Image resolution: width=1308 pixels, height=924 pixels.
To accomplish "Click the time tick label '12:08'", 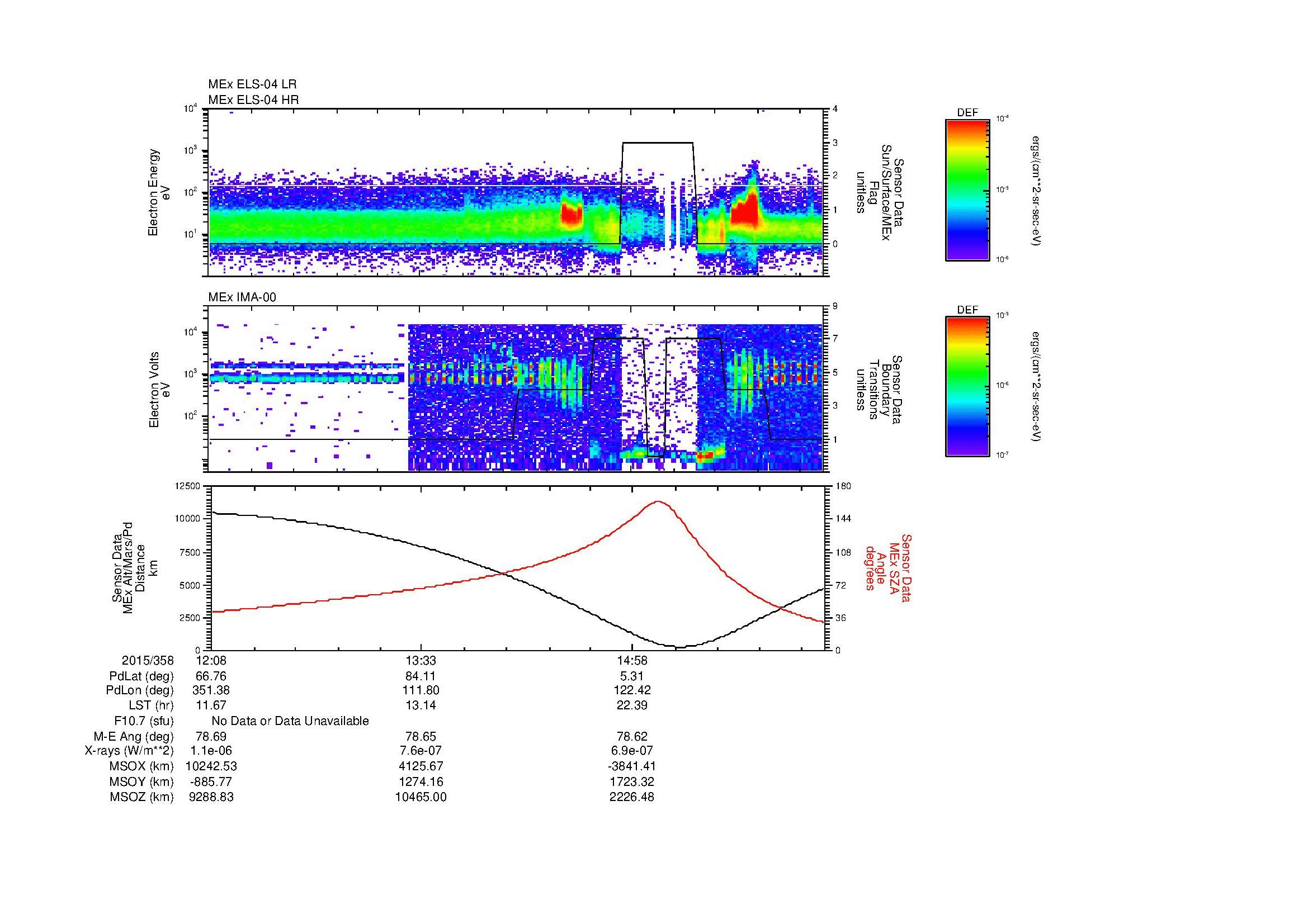I will [211, 660].
